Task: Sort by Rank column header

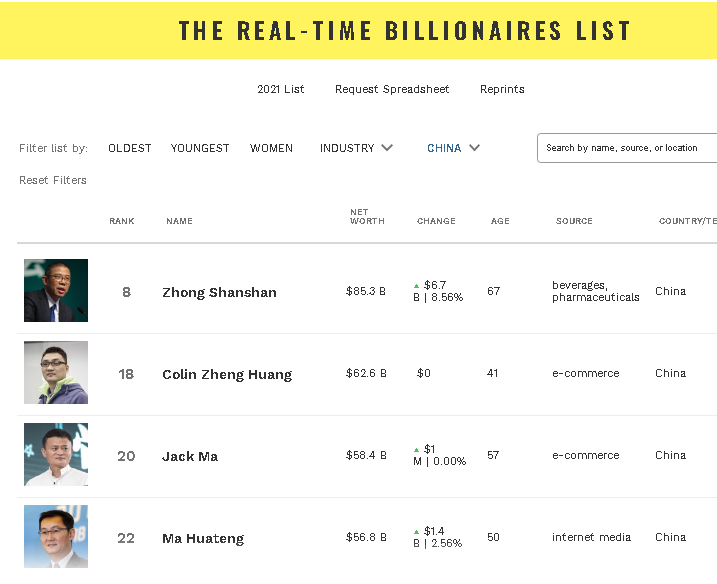Action: tap(122, 221)
